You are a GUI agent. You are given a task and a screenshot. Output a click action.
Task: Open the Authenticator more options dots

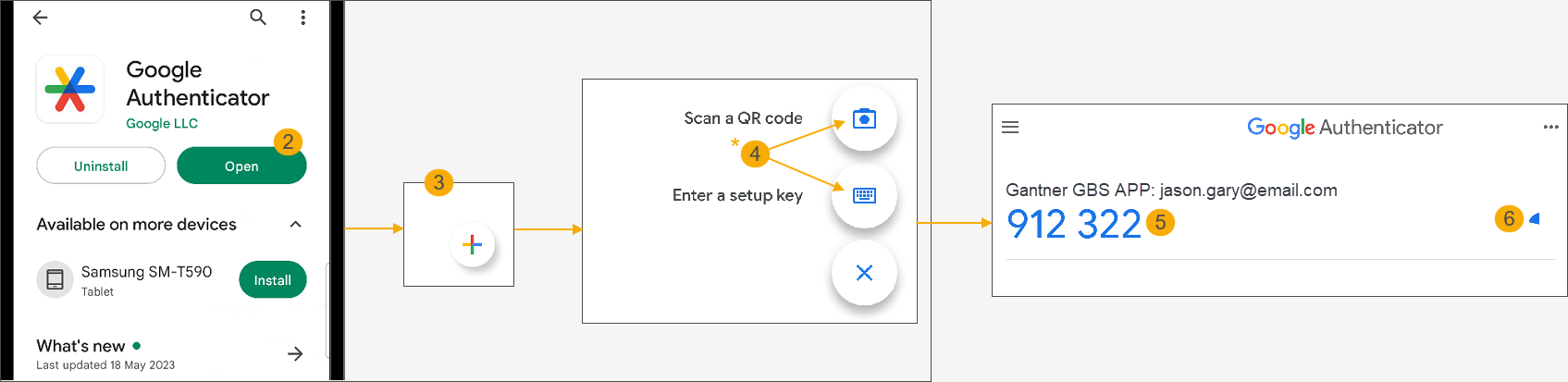1550,128
